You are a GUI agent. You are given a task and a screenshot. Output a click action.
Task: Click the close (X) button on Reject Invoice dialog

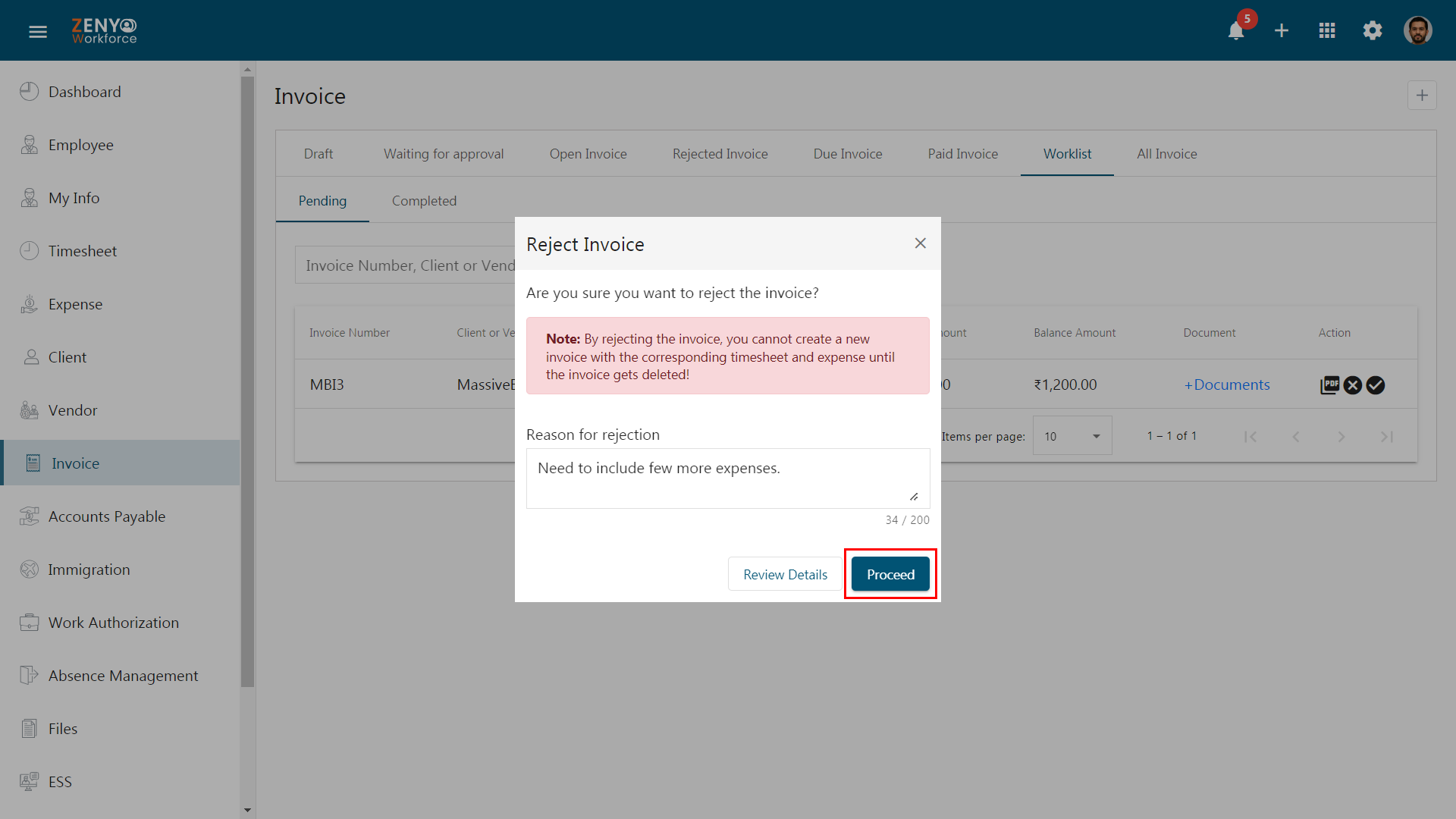tap(920, 243)
